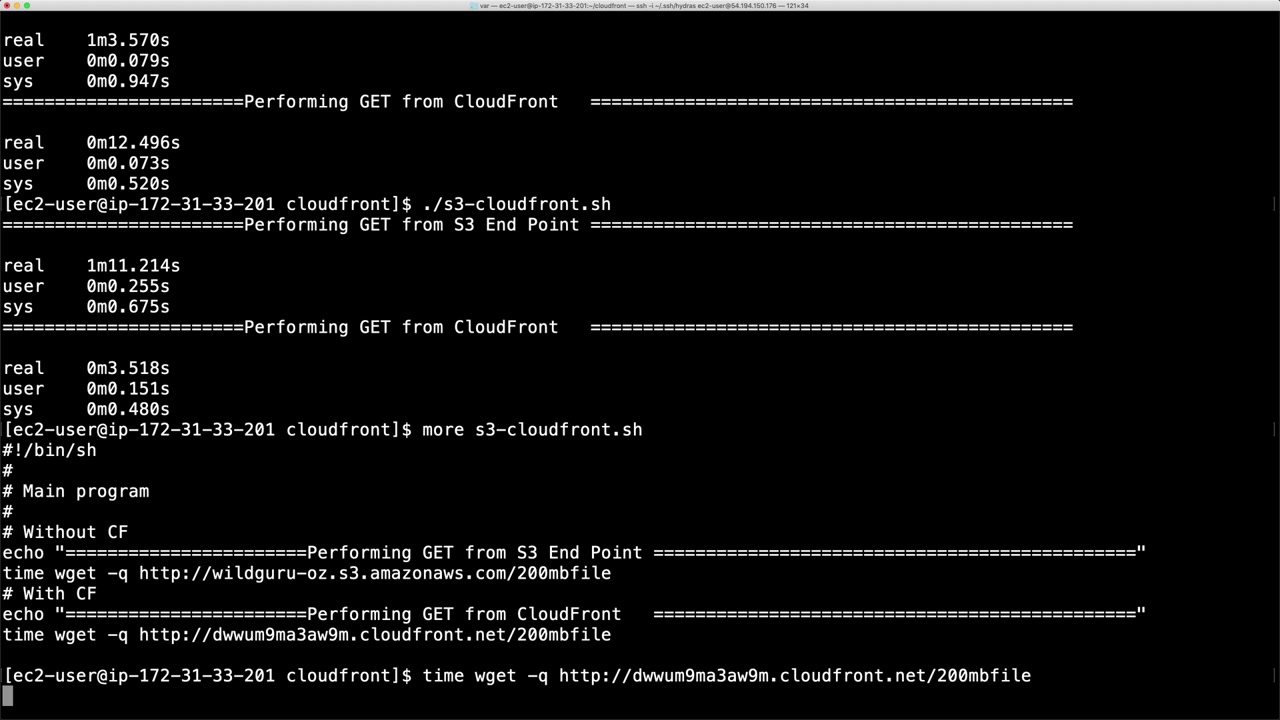Screen dimensions: 1280x720
Task: Click the folder proxy icon in title bar
Action: pyautogui.click(x=473, y=6)
